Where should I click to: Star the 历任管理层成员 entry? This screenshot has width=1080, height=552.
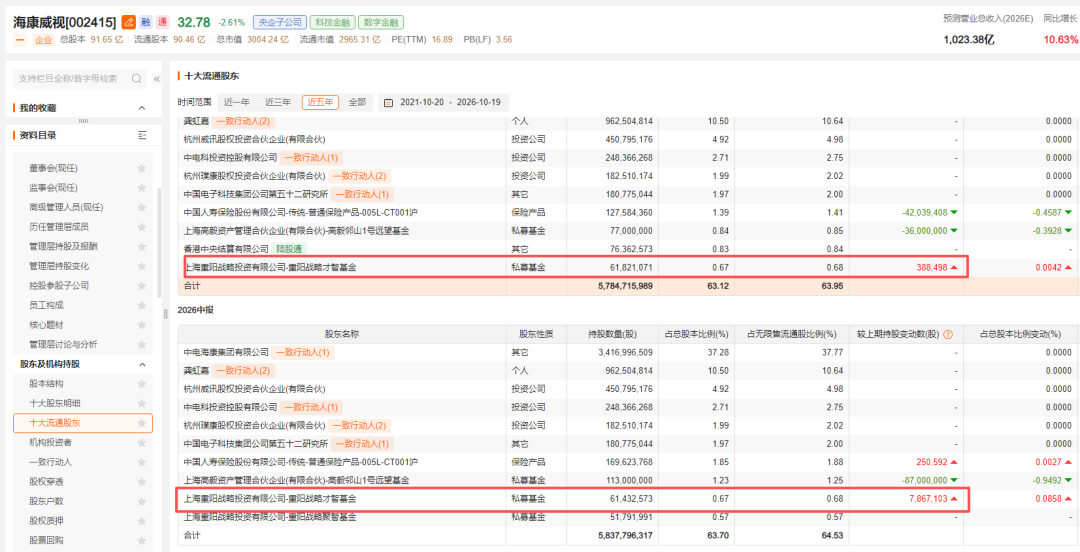[x=142, y=227]
